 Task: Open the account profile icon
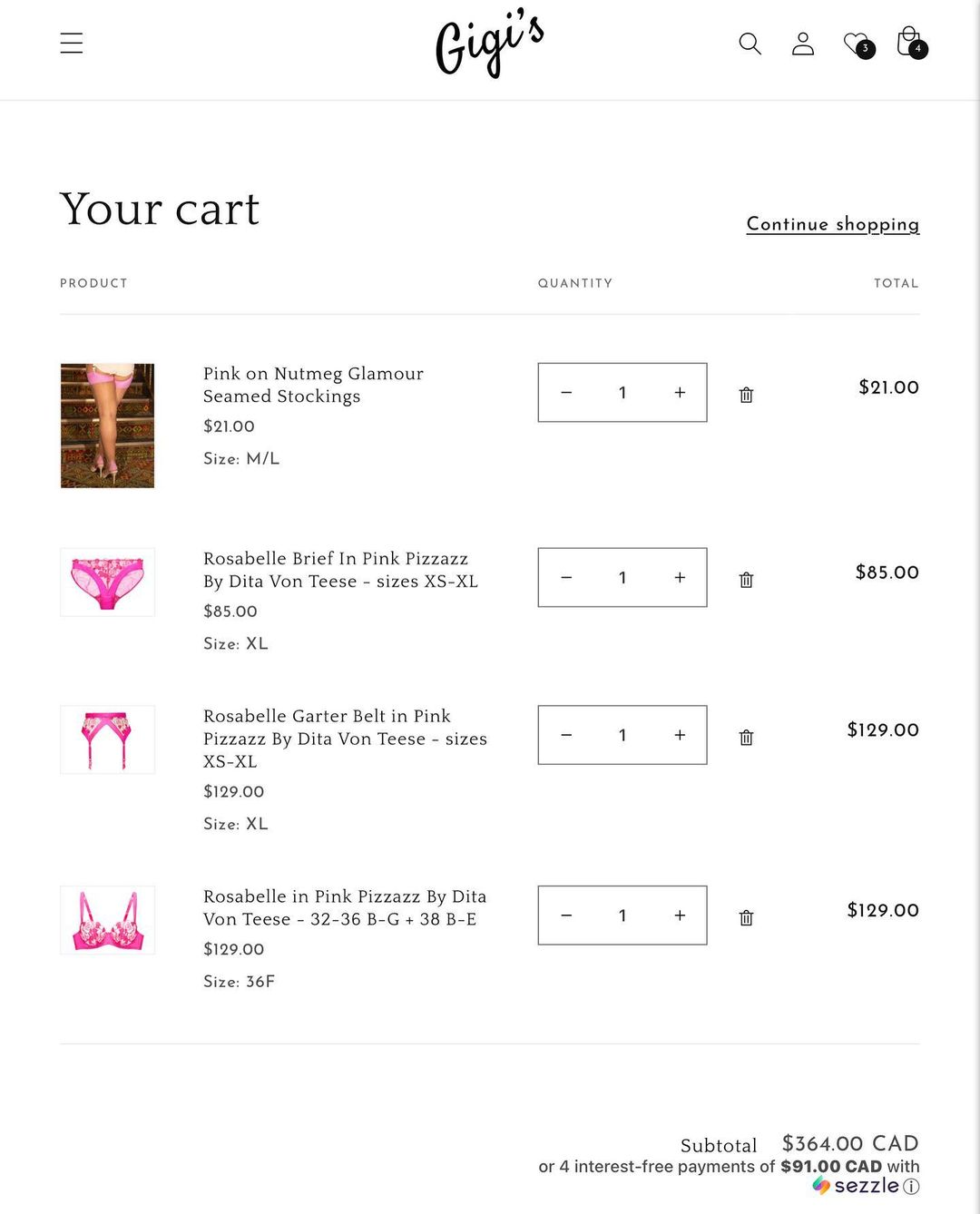click(x=803, y=44)
